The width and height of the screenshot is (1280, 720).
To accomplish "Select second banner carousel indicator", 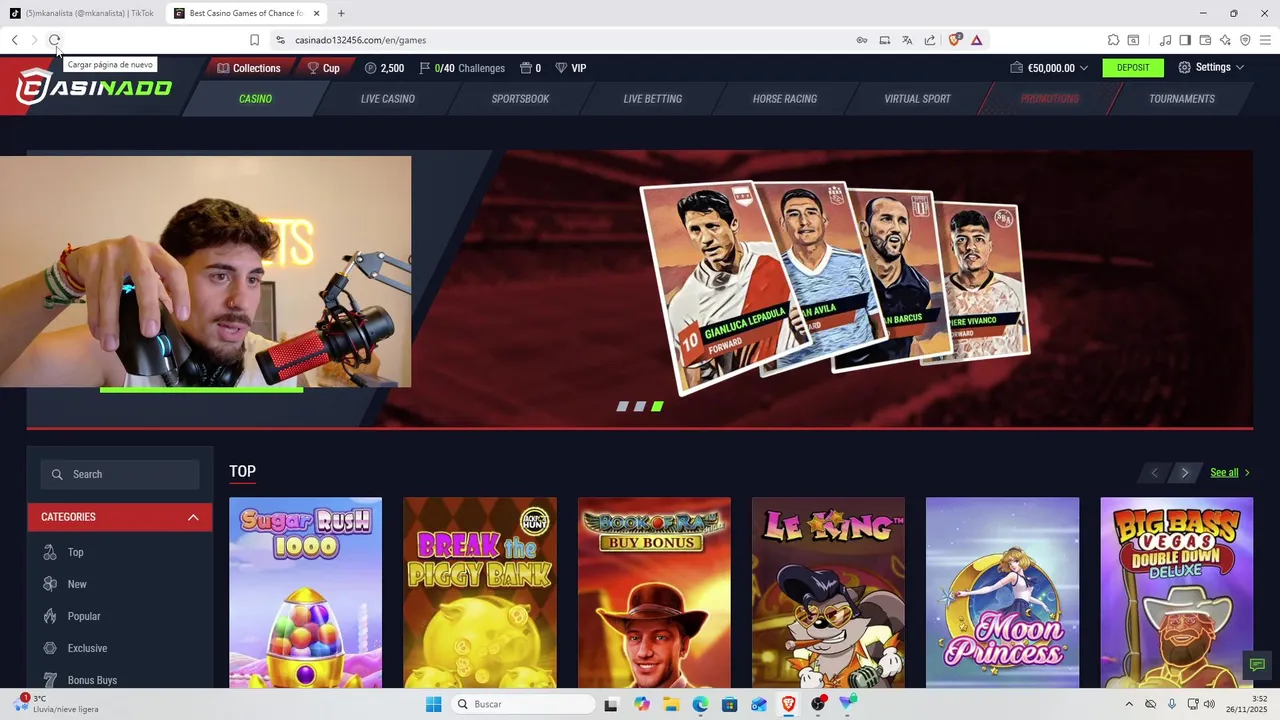I will [x=640, y=406].
